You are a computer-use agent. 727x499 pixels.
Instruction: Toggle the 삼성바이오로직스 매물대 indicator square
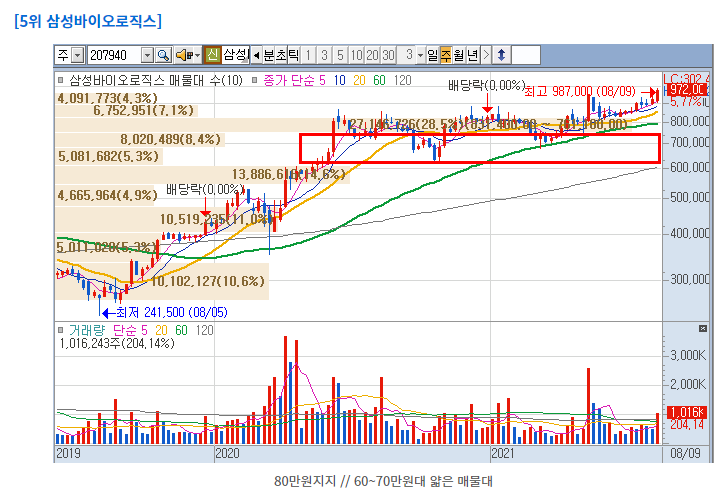(60, 80)
